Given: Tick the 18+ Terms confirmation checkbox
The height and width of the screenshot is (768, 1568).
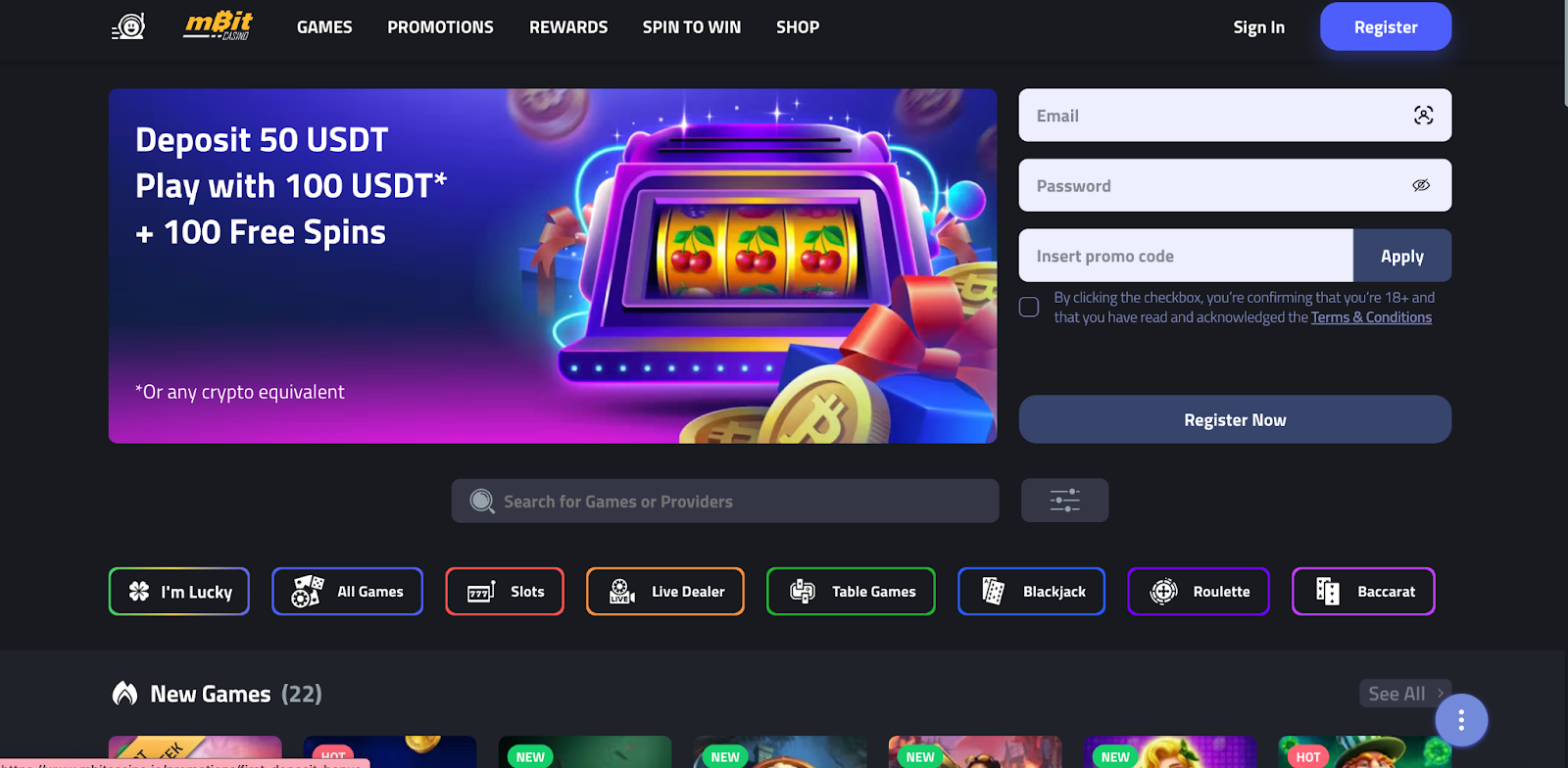Looking at the screenshot, I should 1029,308.
